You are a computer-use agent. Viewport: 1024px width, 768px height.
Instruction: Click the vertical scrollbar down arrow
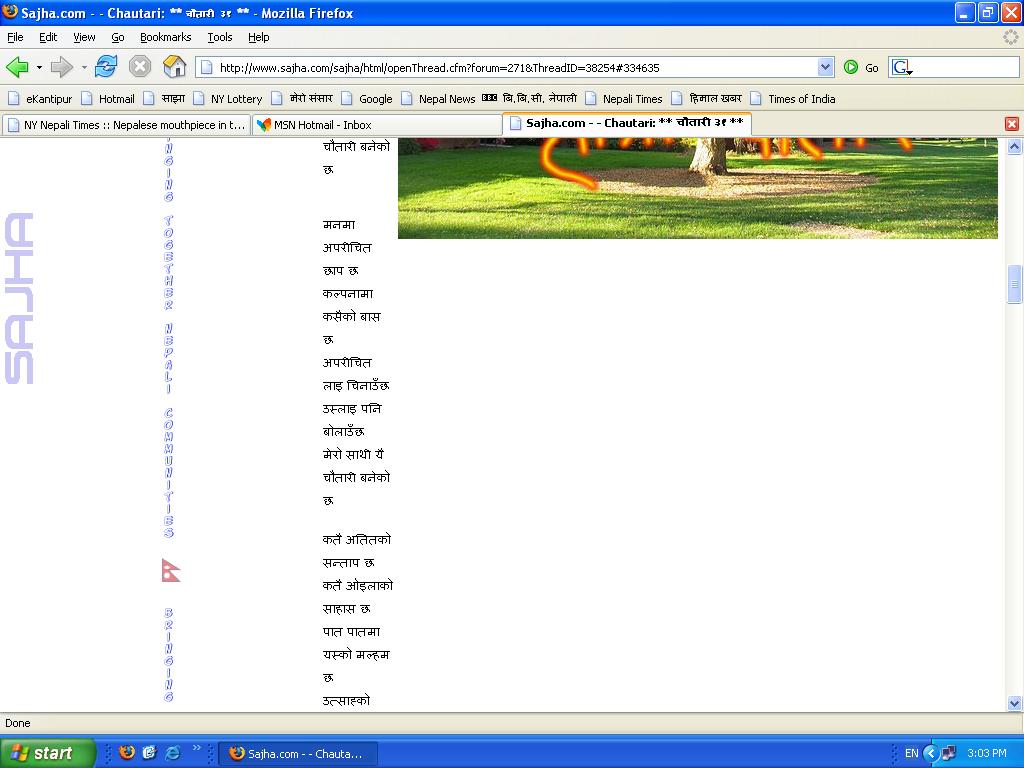click(1014, 703)
